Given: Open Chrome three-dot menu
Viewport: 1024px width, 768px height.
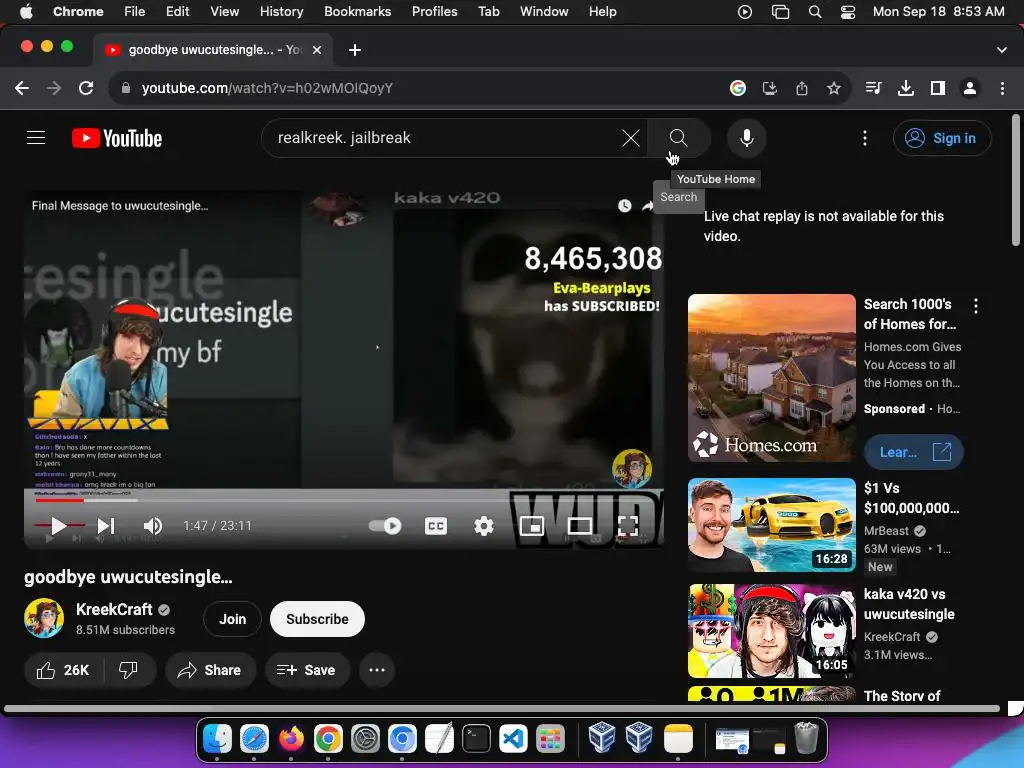Looking at the screenshot, I should [1002, 88].
